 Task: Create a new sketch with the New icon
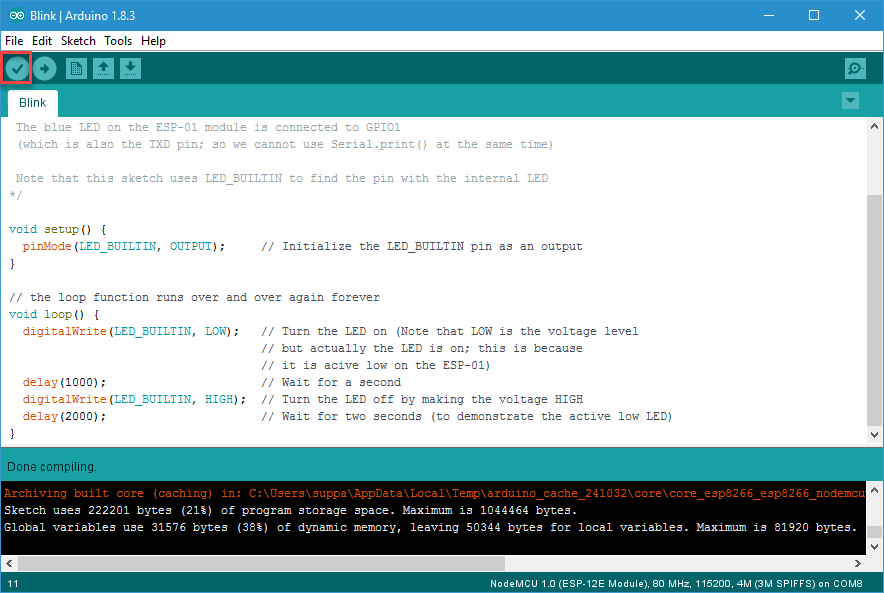point(76,69)
